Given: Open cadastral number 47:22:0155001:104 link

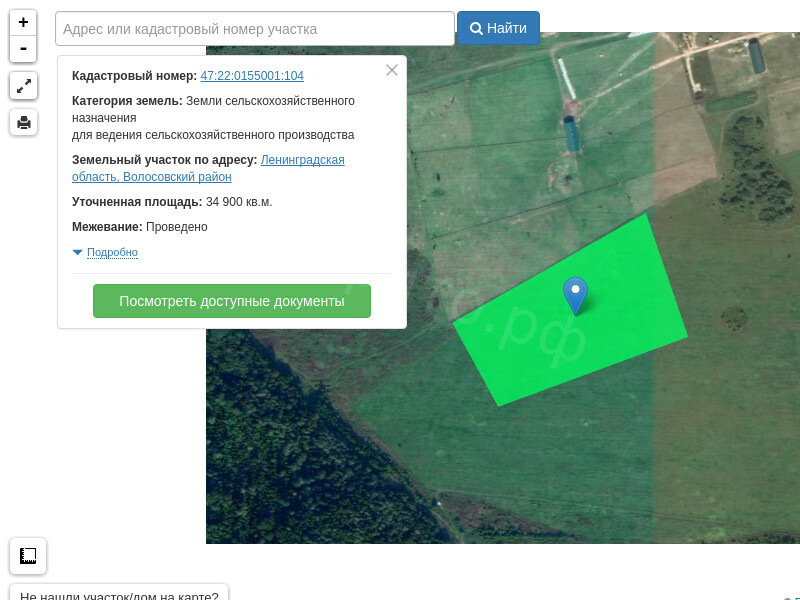Looking at the screenshot, I should click(252, 76).
